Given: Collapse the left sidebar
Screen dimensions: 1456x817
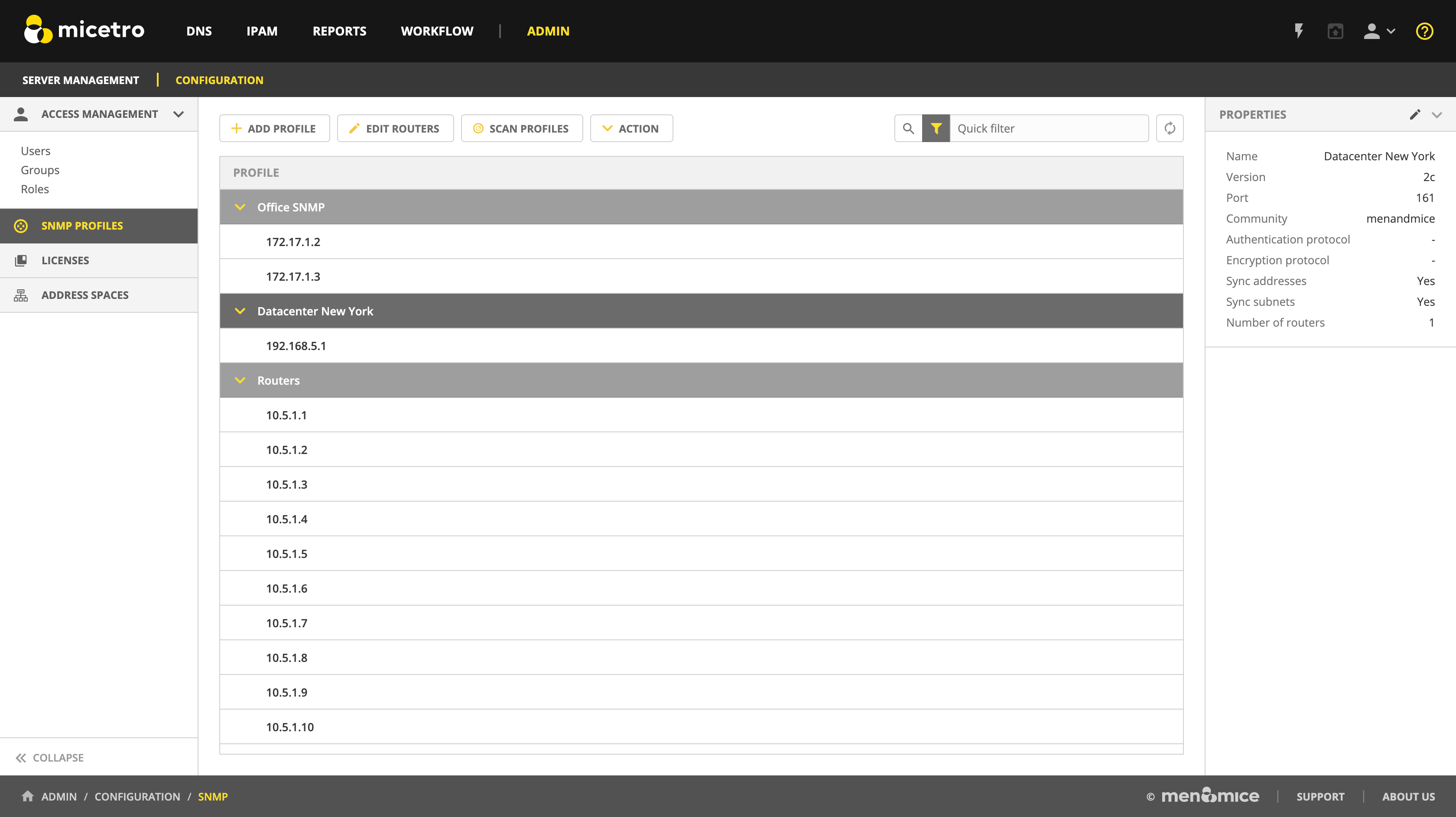Looking at the screenshot, I should (x=50, y=757).
